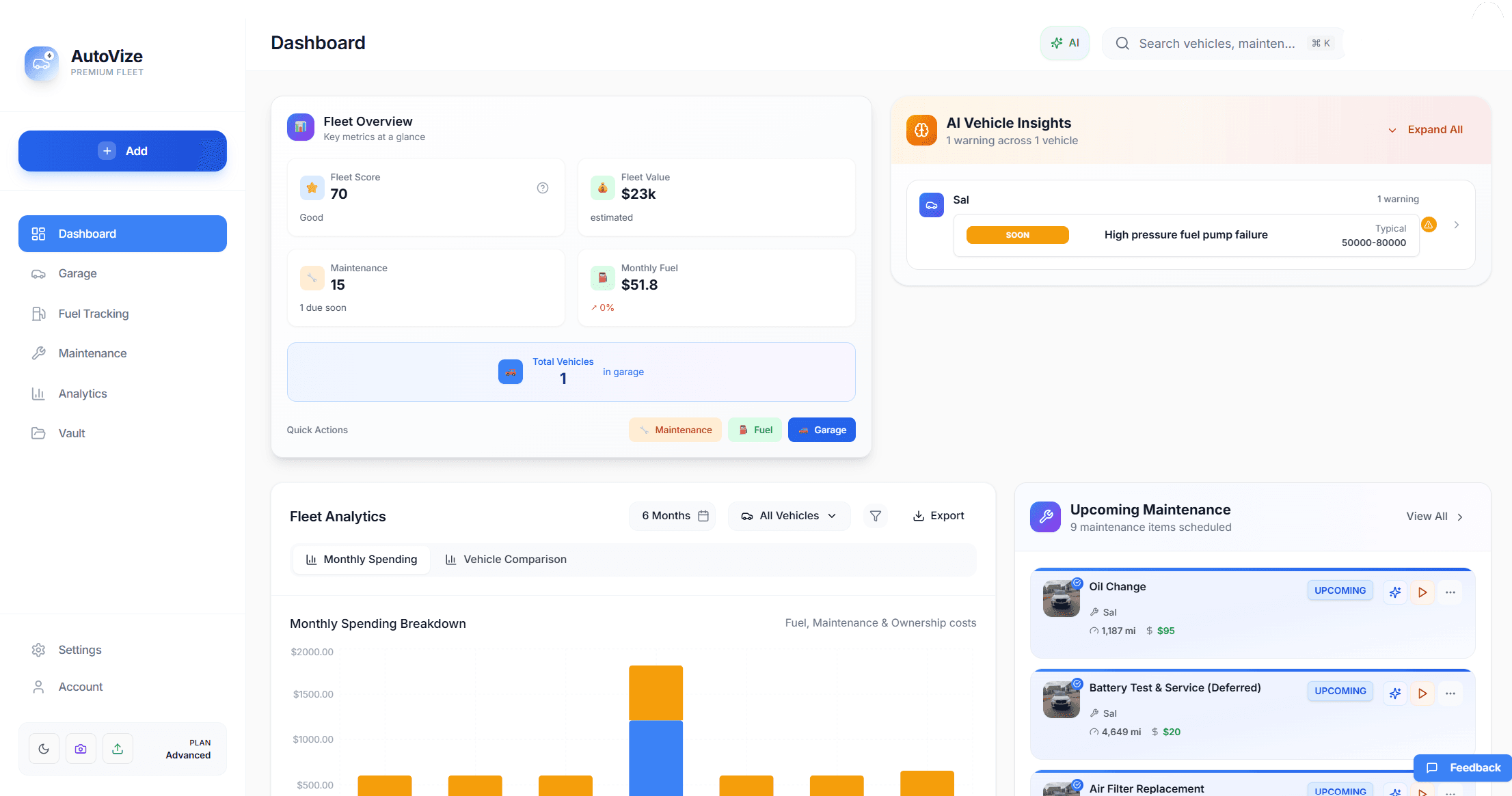Viewport: 1512px width, 796px height.
Task: Click the AI Vehicle Insights brain icon
Action: [921, 130]
